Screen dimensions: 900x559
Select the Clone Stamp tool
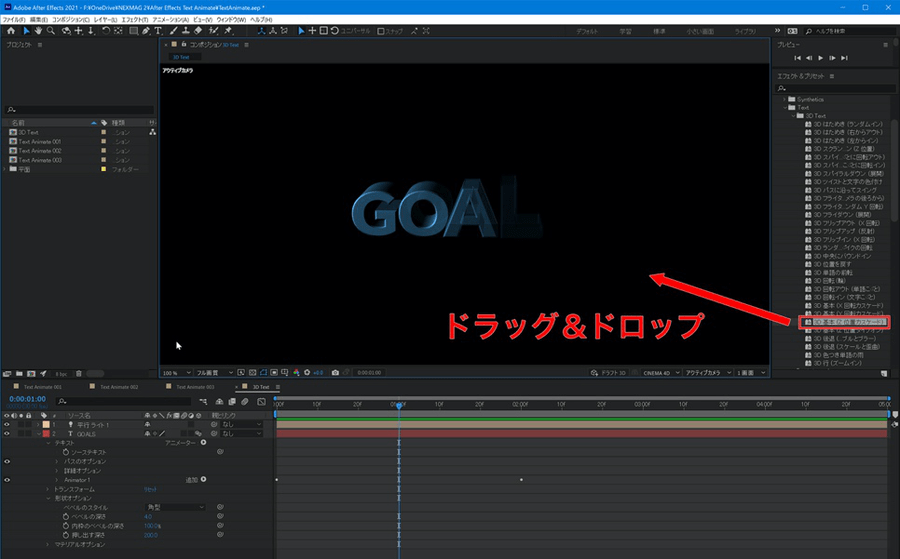[x=185, y=30]
